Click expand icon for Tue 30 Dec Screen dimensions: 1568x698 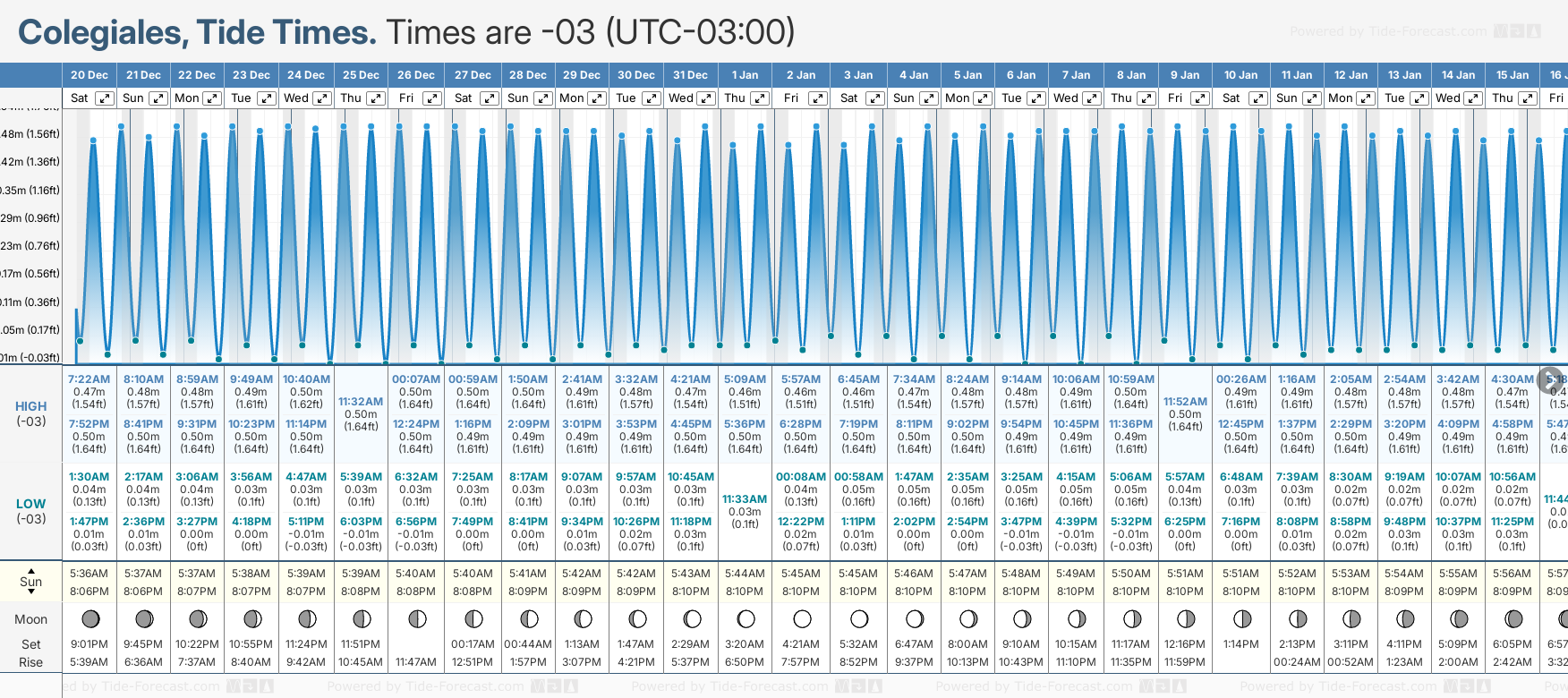tap(652, 98)
